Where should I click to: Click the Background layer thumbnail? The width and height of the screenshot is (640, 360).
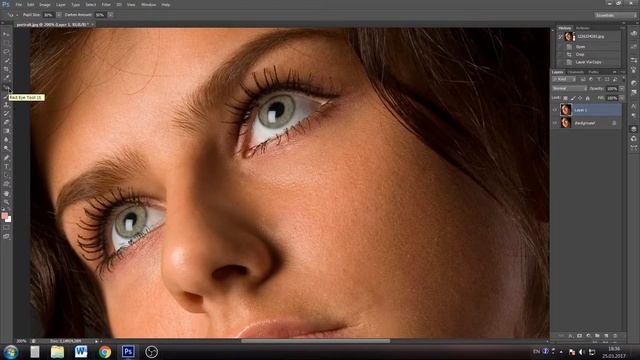[566, 123]
